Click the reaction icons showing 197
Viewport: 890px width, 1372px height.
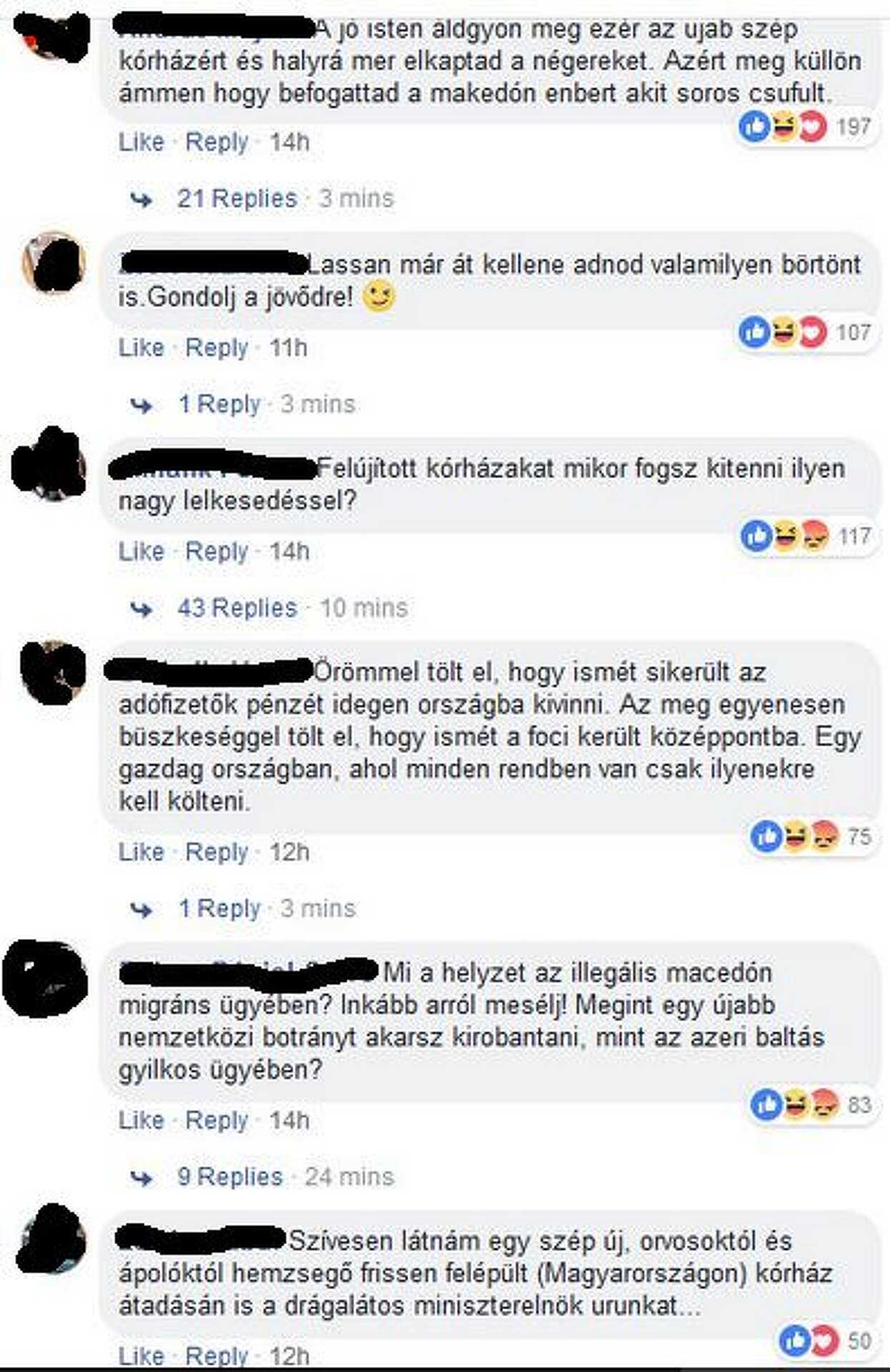point(783,127)
